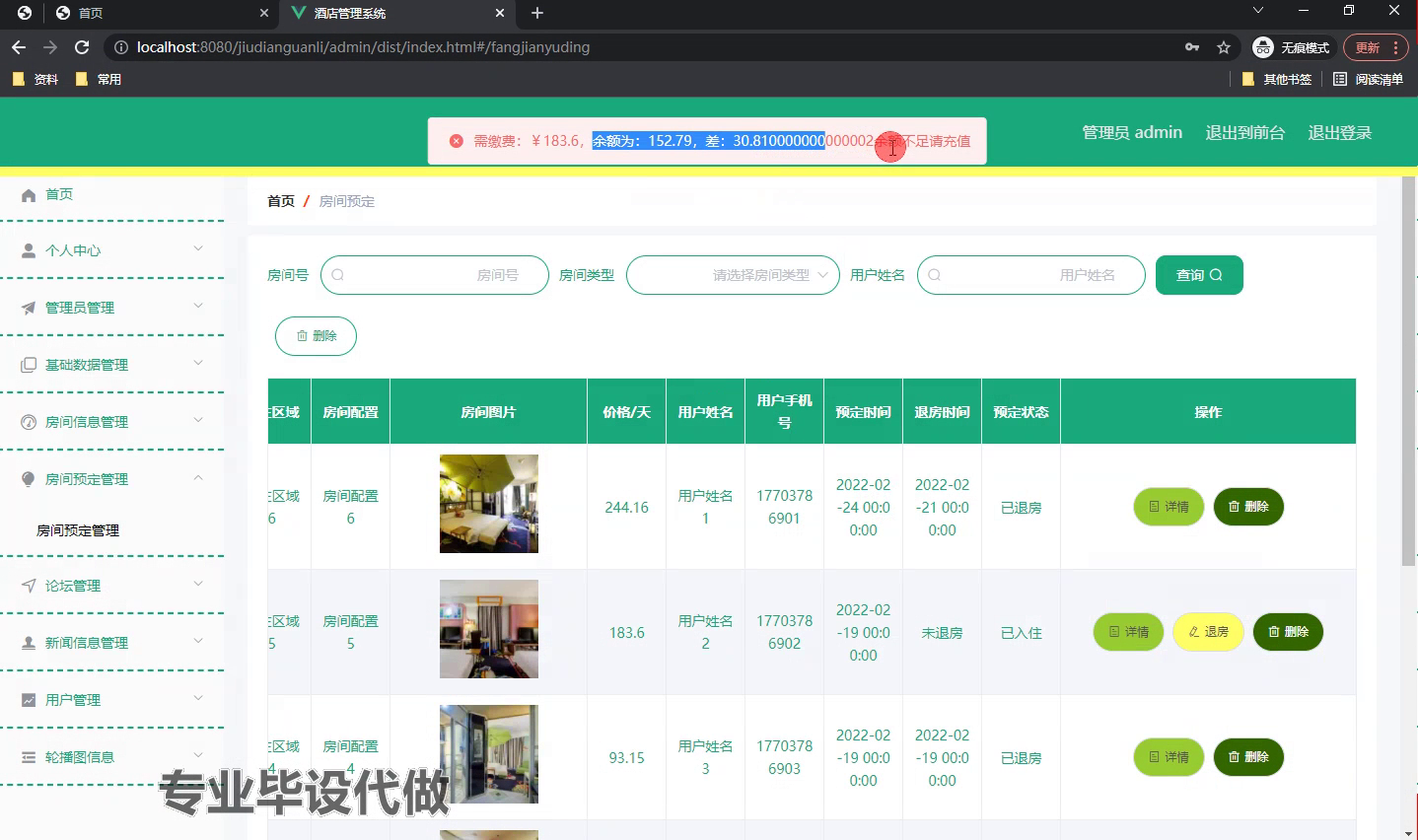The width and height of the screenshot is (1418, 840).
Task: Click 删除 for 用户姓名 2 row
Action: (x=1288, y=632)
